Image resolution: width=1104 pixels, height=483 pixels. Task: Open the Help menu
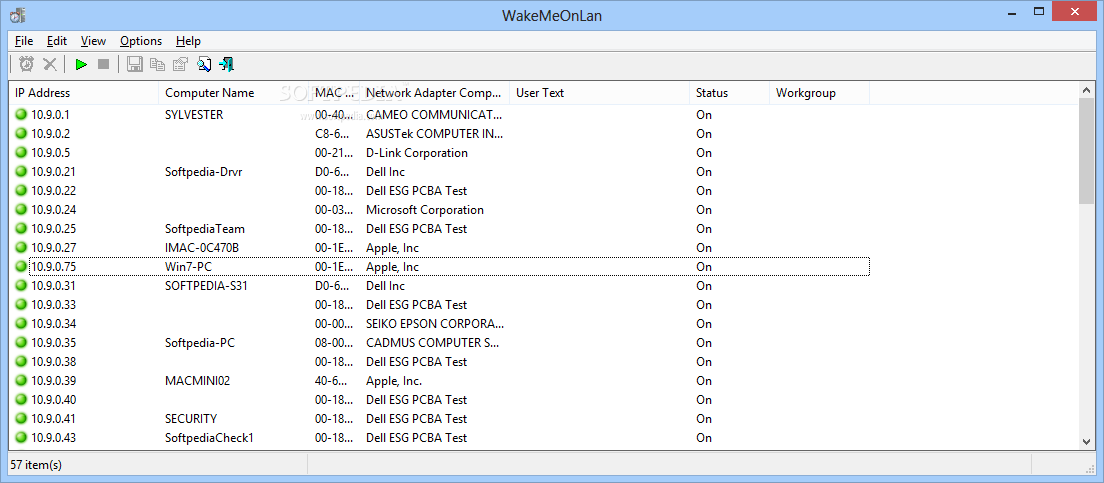188,41
